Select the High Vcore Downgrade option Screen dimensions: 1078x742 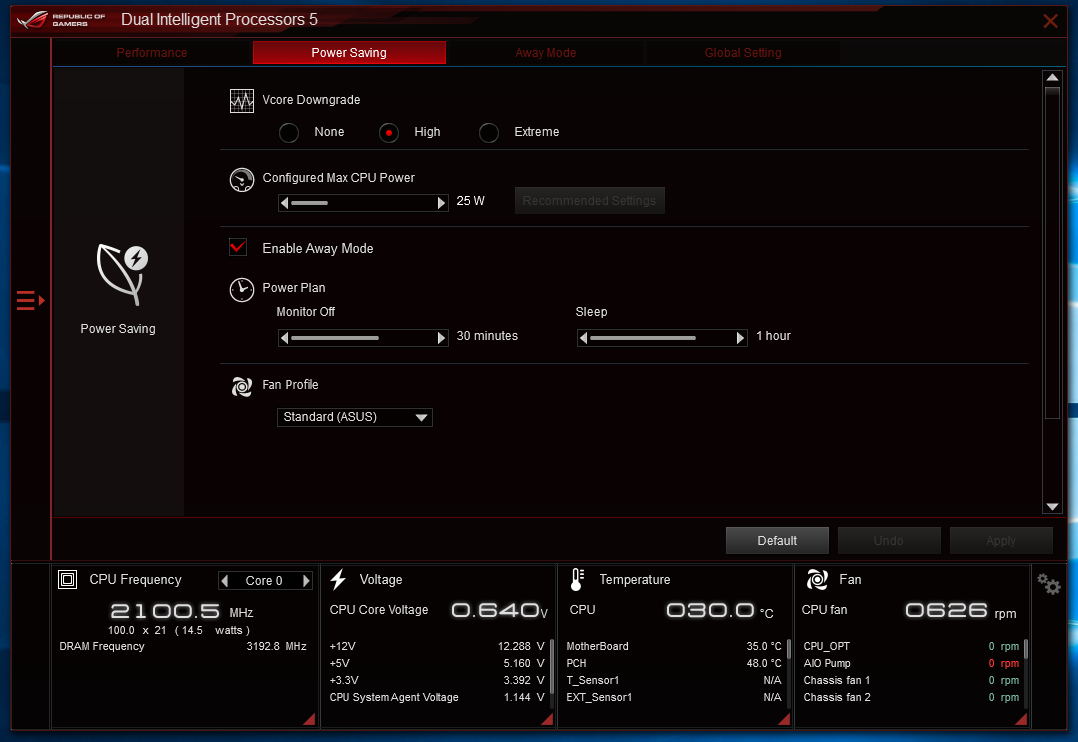click(x=389, y=132)
